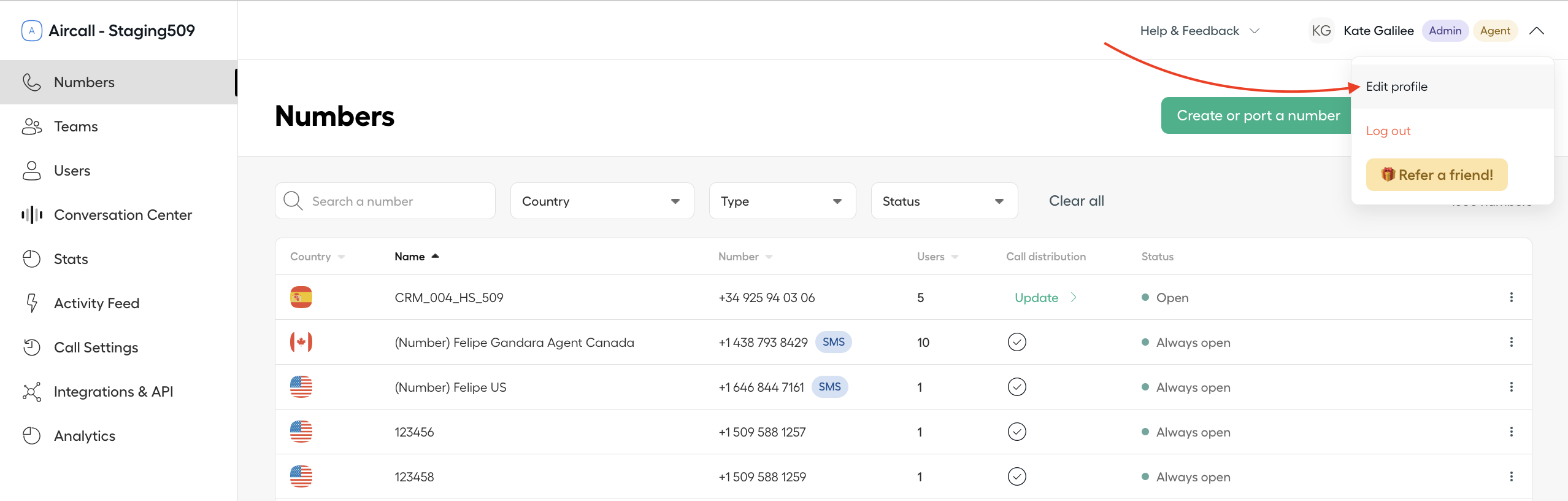
Task: Sort by Number column header
Action: 745,257
